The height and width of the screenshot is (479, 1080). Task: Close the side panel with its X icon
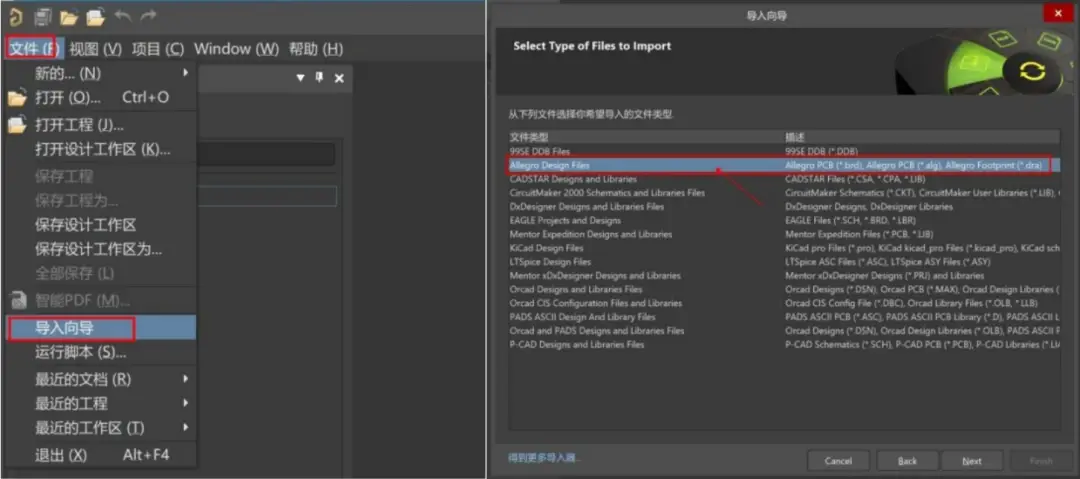coord(339,79)
